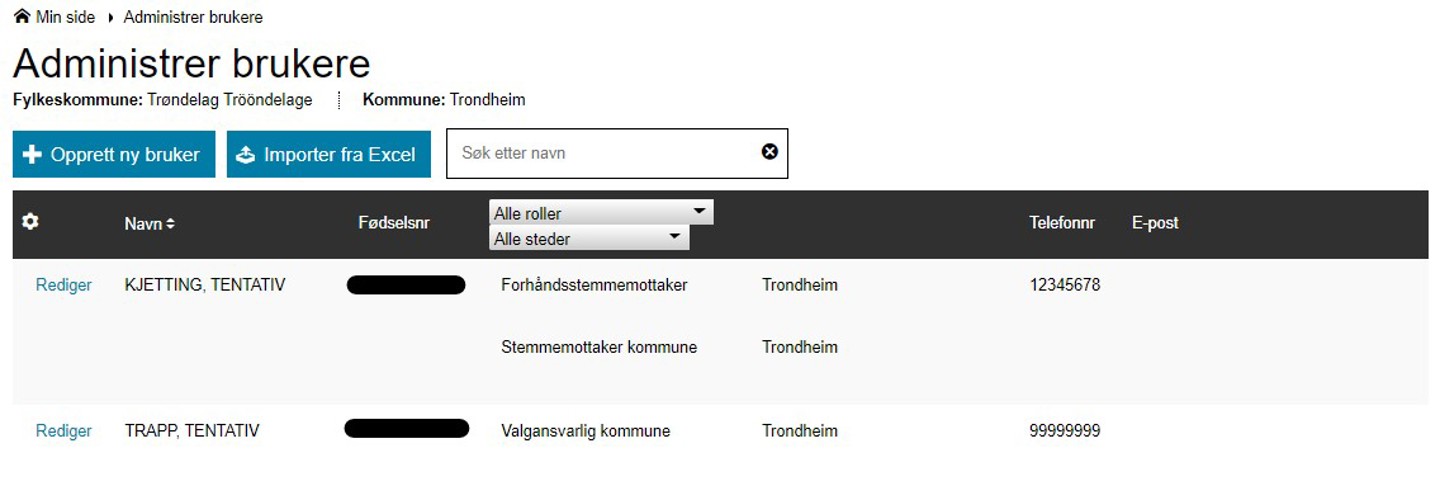Clear the search with the X icon

[769, 152]
